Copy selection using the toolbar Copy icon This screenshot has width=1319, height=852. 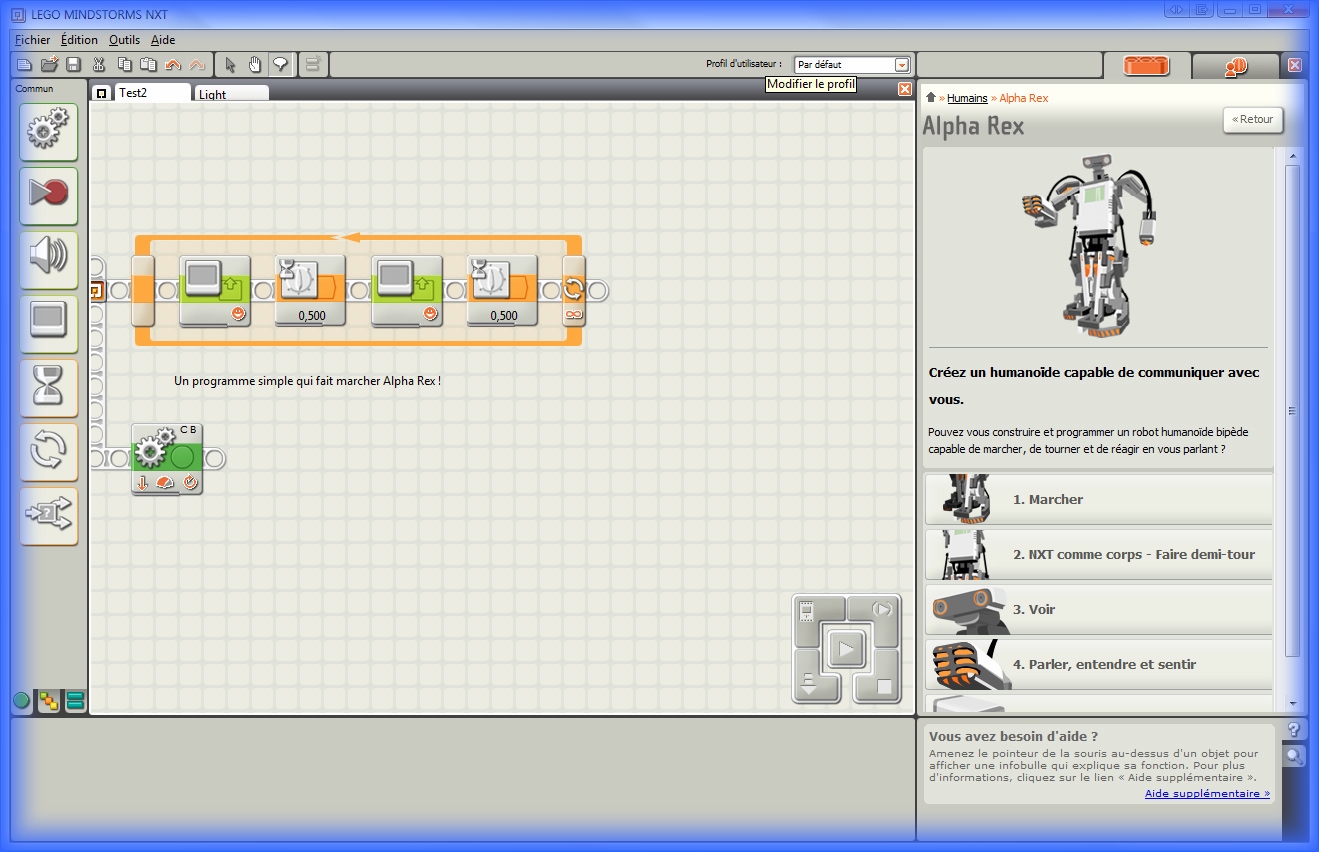tap(124, 65)
